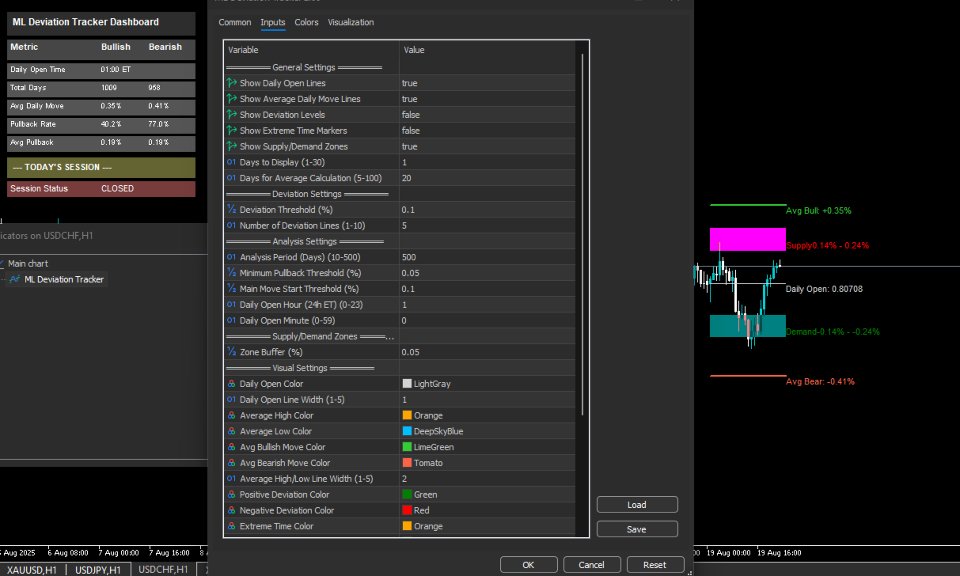Click the Days to Display integer icon
Viewport: 960px width, 576px height.
point(231,162)
